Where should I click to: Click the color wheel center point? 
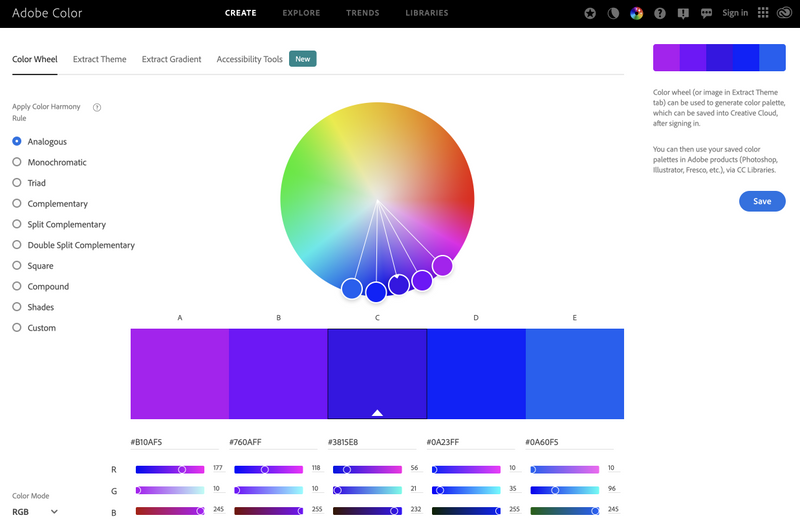tap(378, 200)
